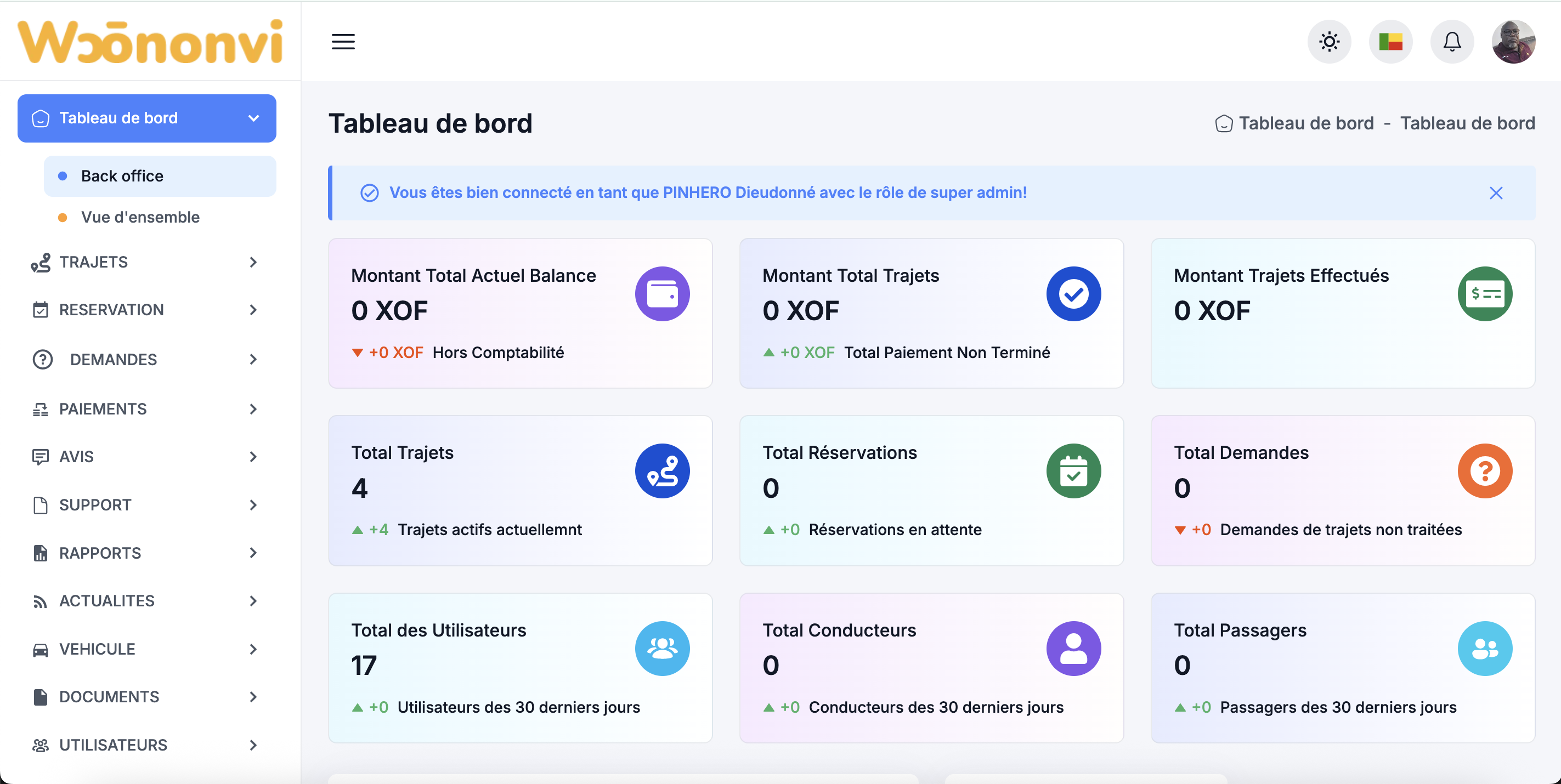Click the Trajets route icon in sidebar
The image size is (1561, 784).
[x=40, y=263]
